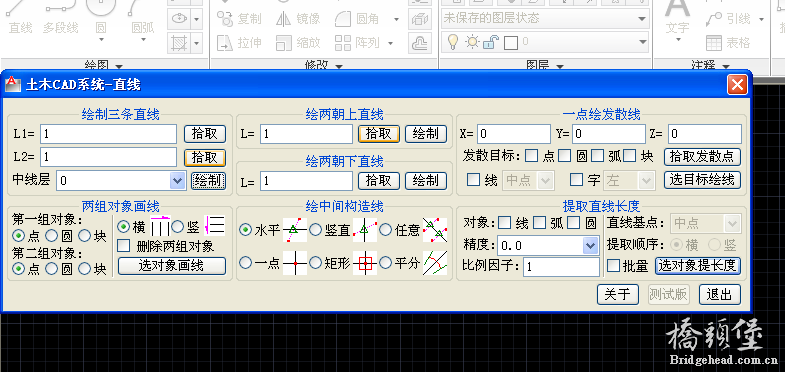The height and width of the screenshot is (372, 785).
Task: Enable the 批量 checkbox
Action: pyautogui.click(x=613, y=266)
